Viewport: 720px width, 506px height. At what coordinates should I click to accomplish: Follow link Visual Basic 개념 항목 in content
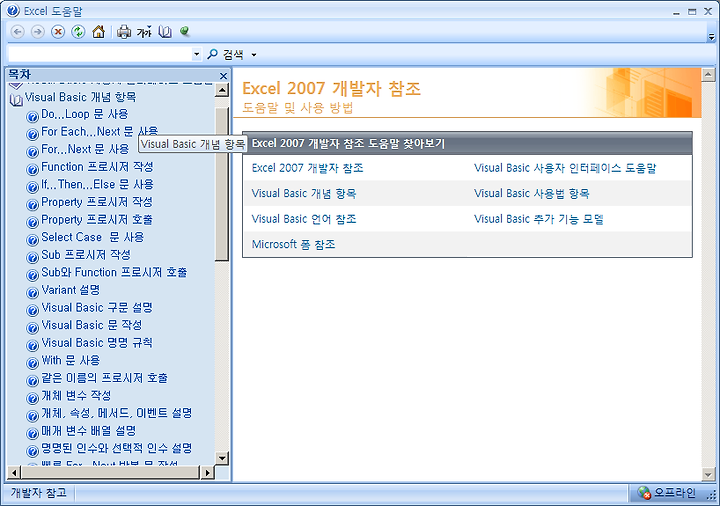pyautogui.click(x=304, y=193)
